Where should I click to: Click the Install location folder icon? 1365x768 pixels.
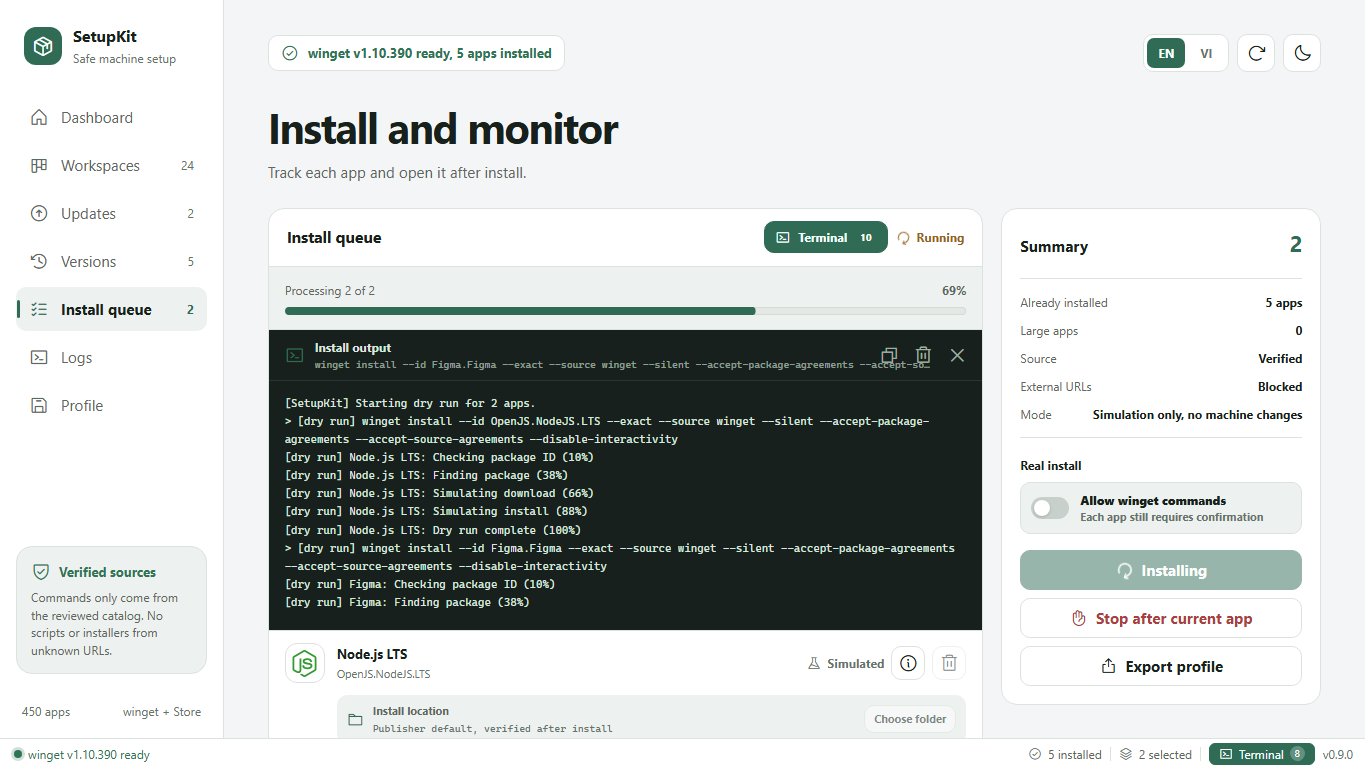355,720
